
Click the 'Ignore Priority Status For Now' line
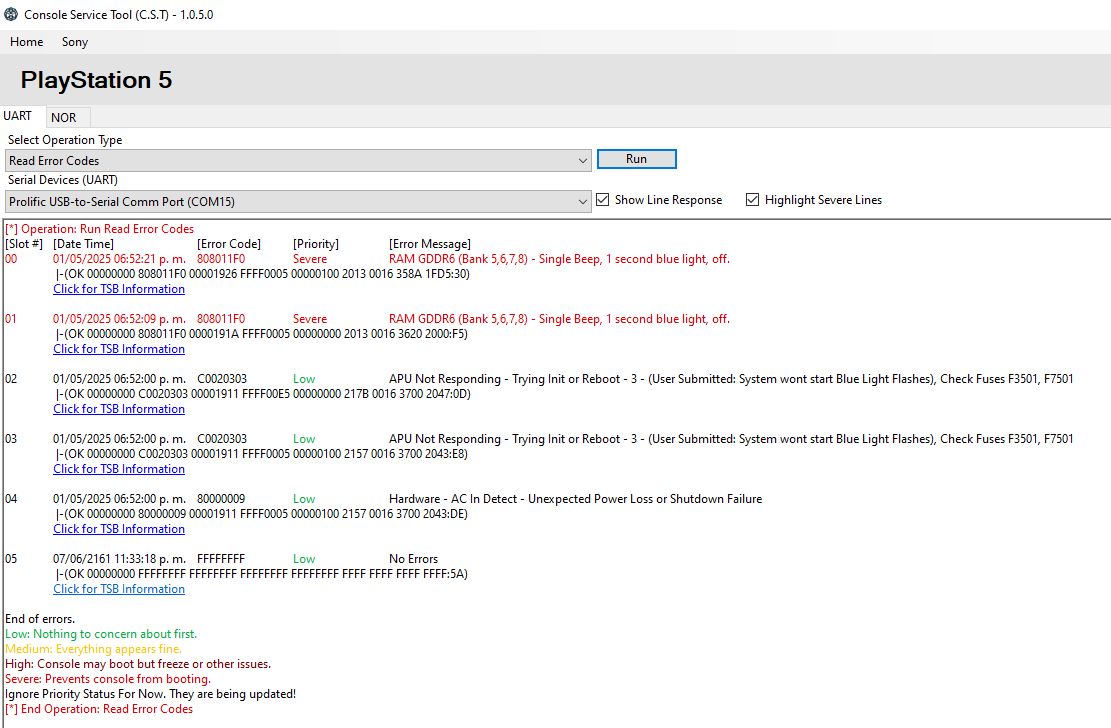click(x=150, y=694)
